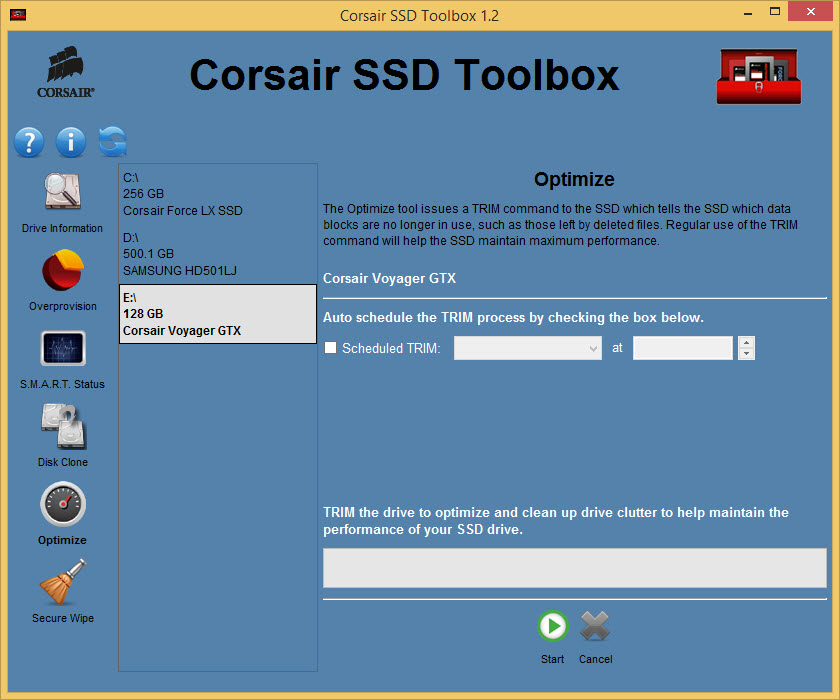The width and height of the screenshot is (840, 700).
Task: Click the Overprovision label
Action: click(63, 306)
